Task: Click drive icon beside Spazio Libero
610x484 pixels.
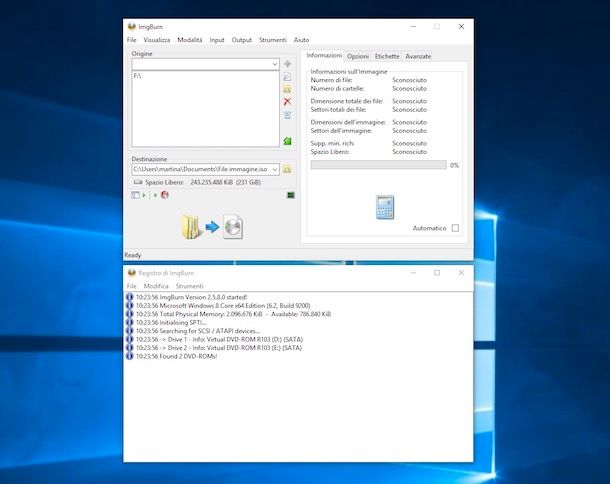Action: [x=138, y=182]
